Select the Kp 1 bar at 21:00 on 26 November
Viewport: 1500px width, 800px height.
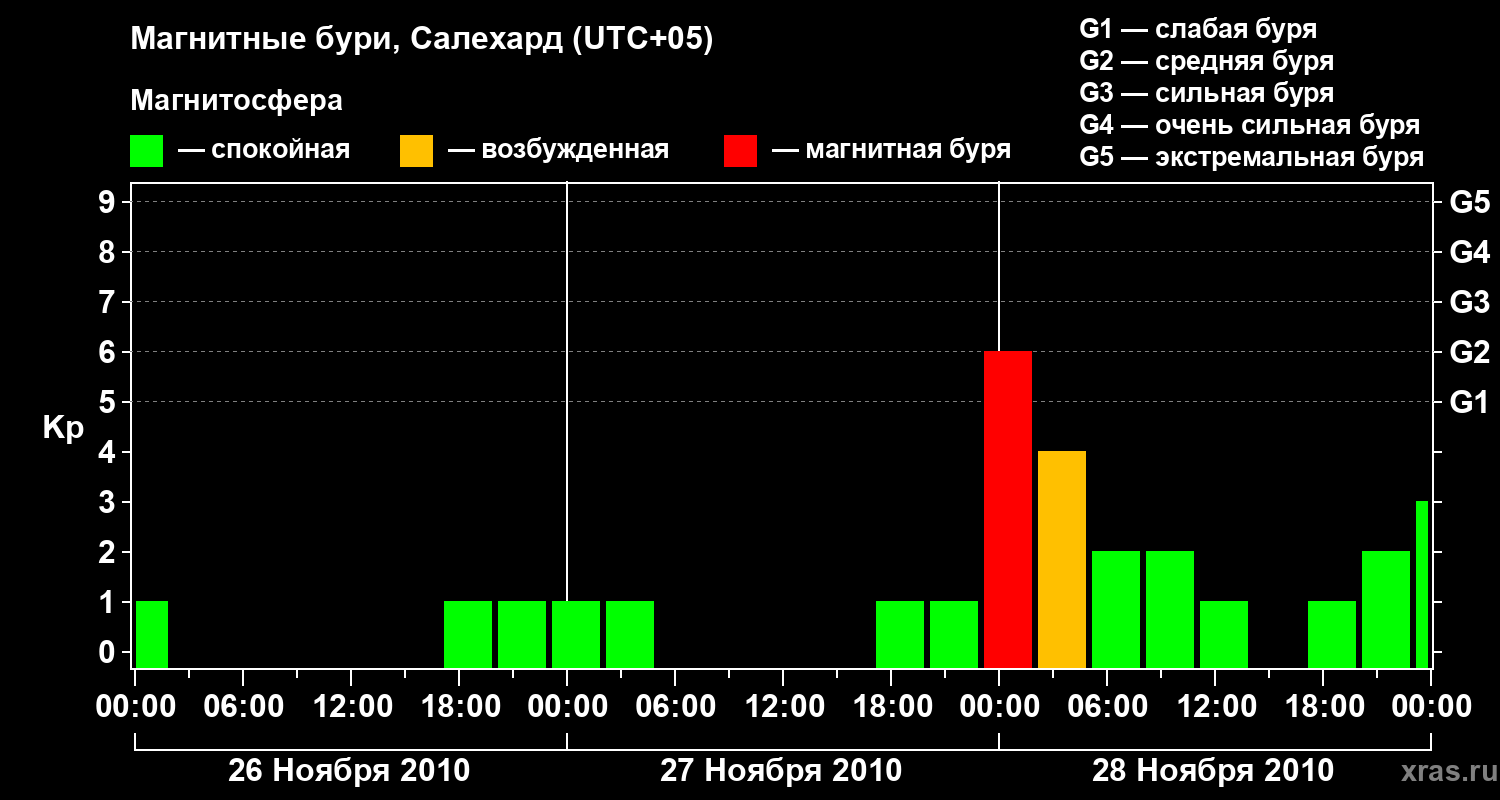(522, 635)
